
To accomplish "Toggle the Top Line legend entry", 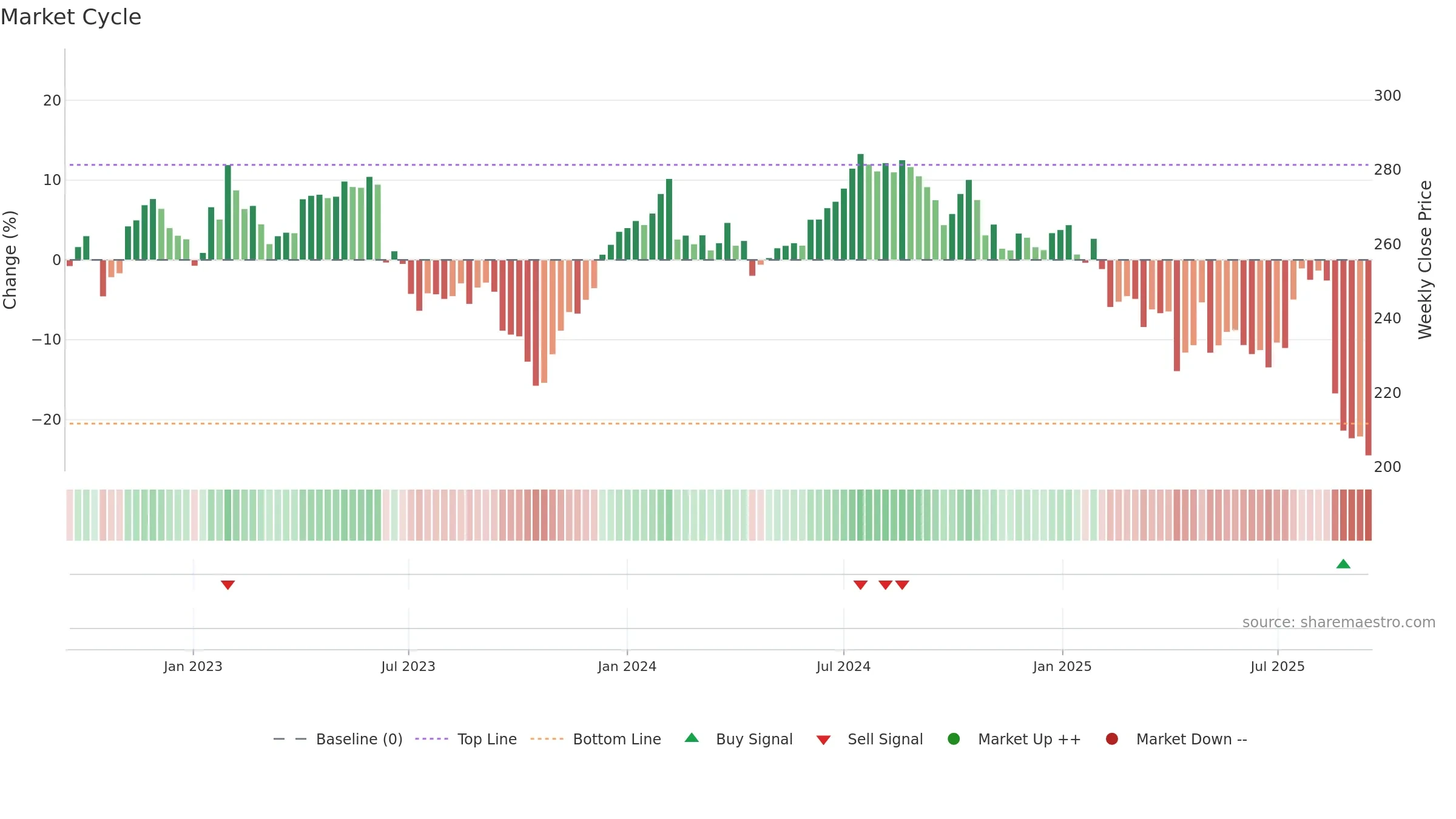I will [466, 739].
